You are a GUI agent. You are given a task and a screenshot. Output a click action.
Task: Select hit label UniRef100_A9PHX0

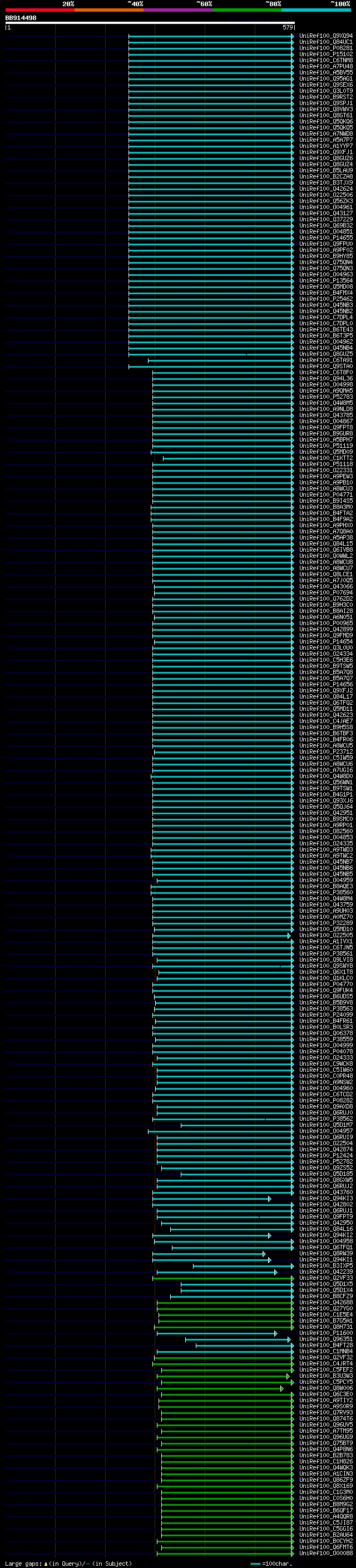(x=326, y=525)
